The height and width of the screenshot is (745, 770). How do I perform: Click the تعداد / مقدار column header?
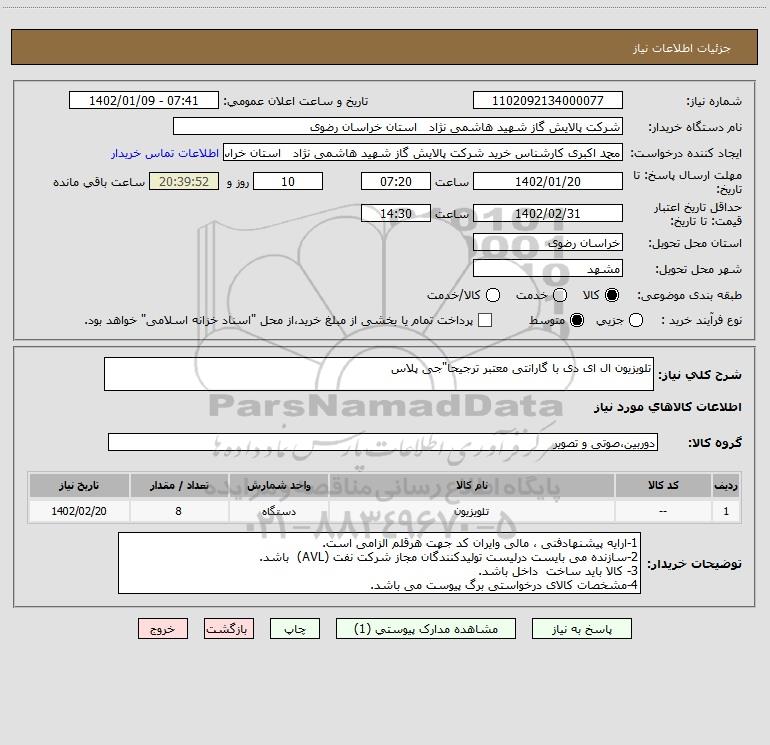pos(179,485)
